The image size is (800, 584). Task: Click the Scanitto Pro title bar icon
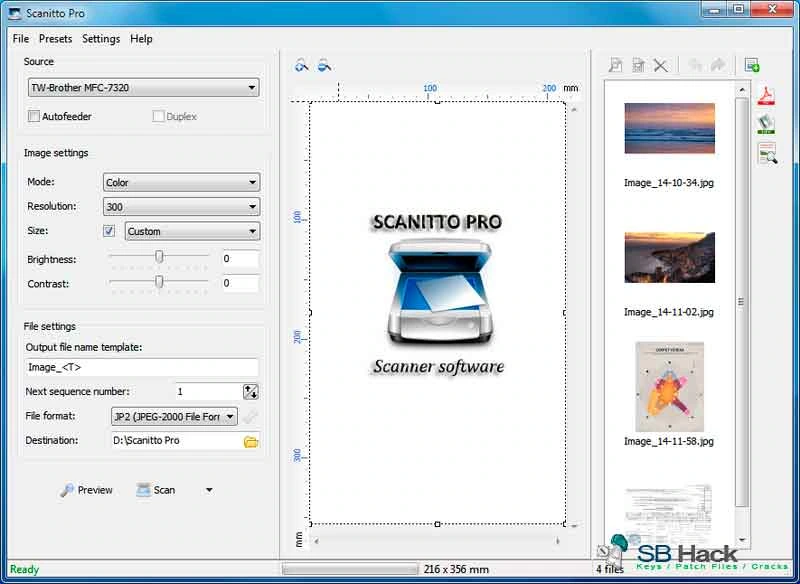tap(15, 14)
